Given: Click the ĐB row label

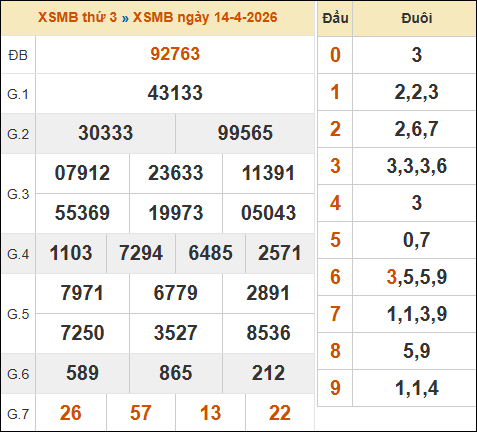Looking at the screenshot, I should point(18,55).
